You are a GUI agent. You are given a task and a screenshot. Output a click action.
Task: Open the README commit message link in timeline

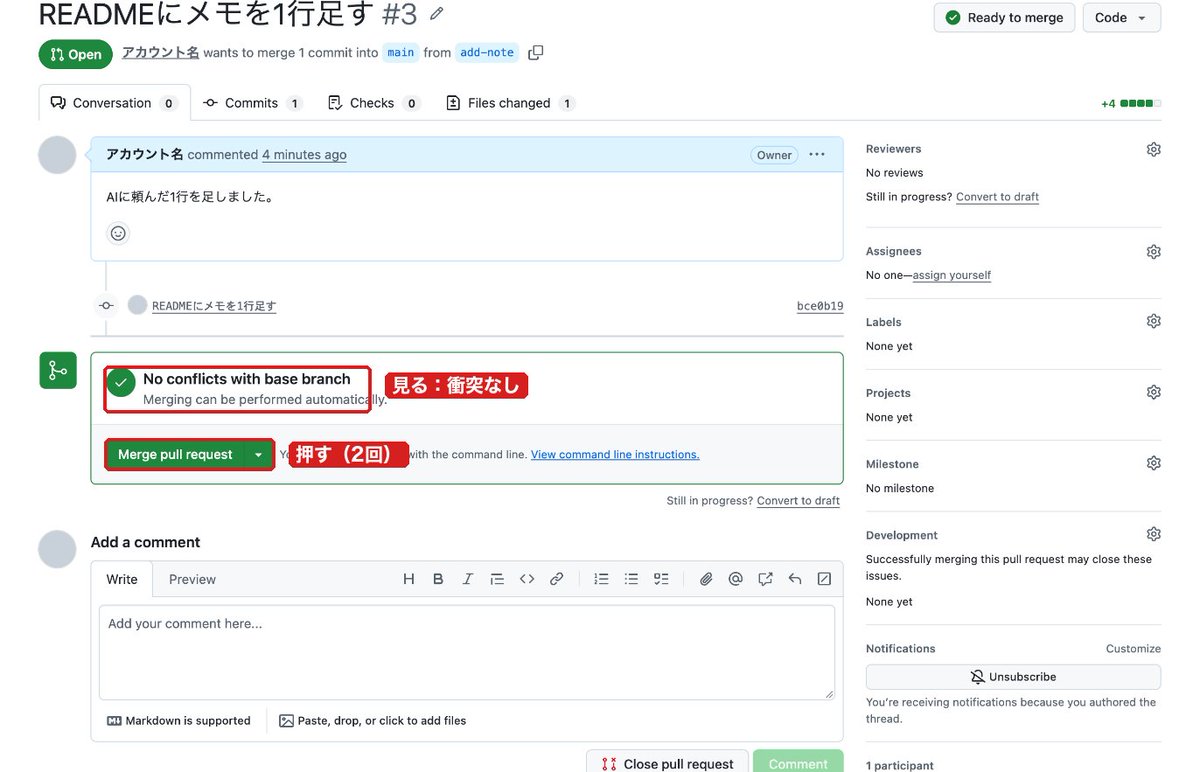click(x=214, y=306)
